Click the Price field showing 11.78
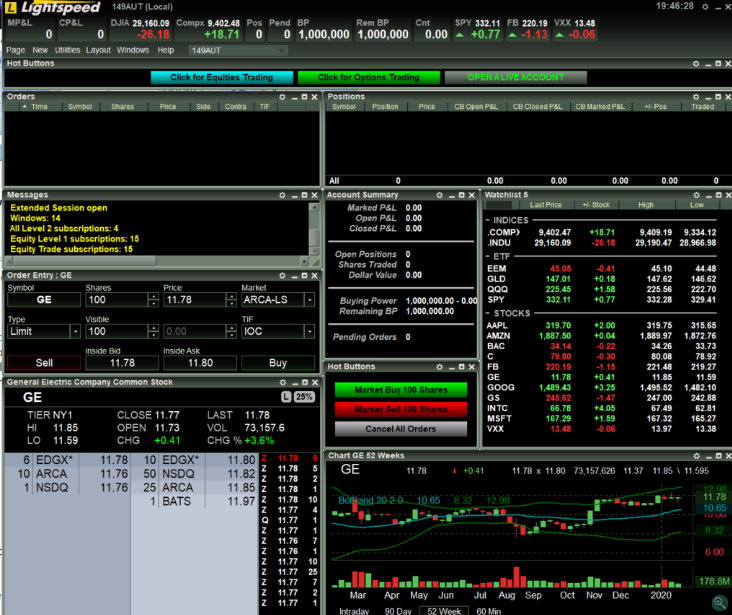Viewport: 732px width, 615px height. (194, 300)
